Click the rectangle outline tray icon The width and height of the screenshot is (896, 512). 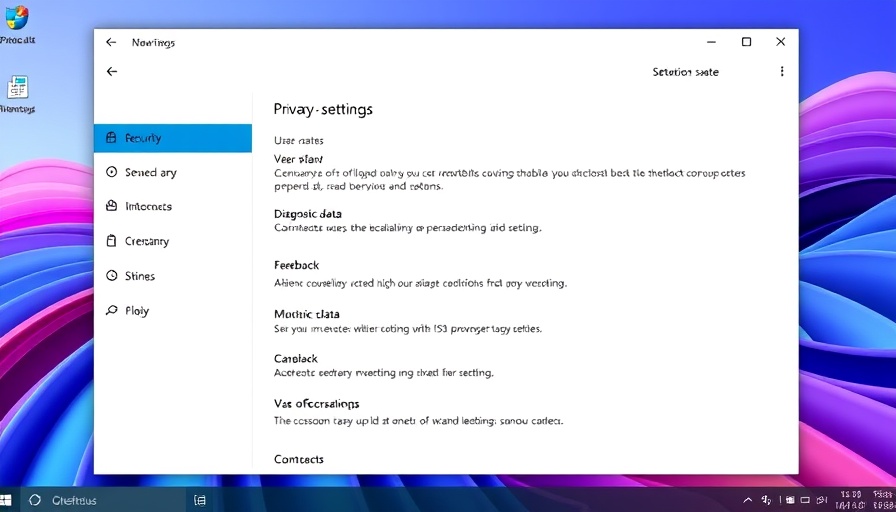[805, 501]
